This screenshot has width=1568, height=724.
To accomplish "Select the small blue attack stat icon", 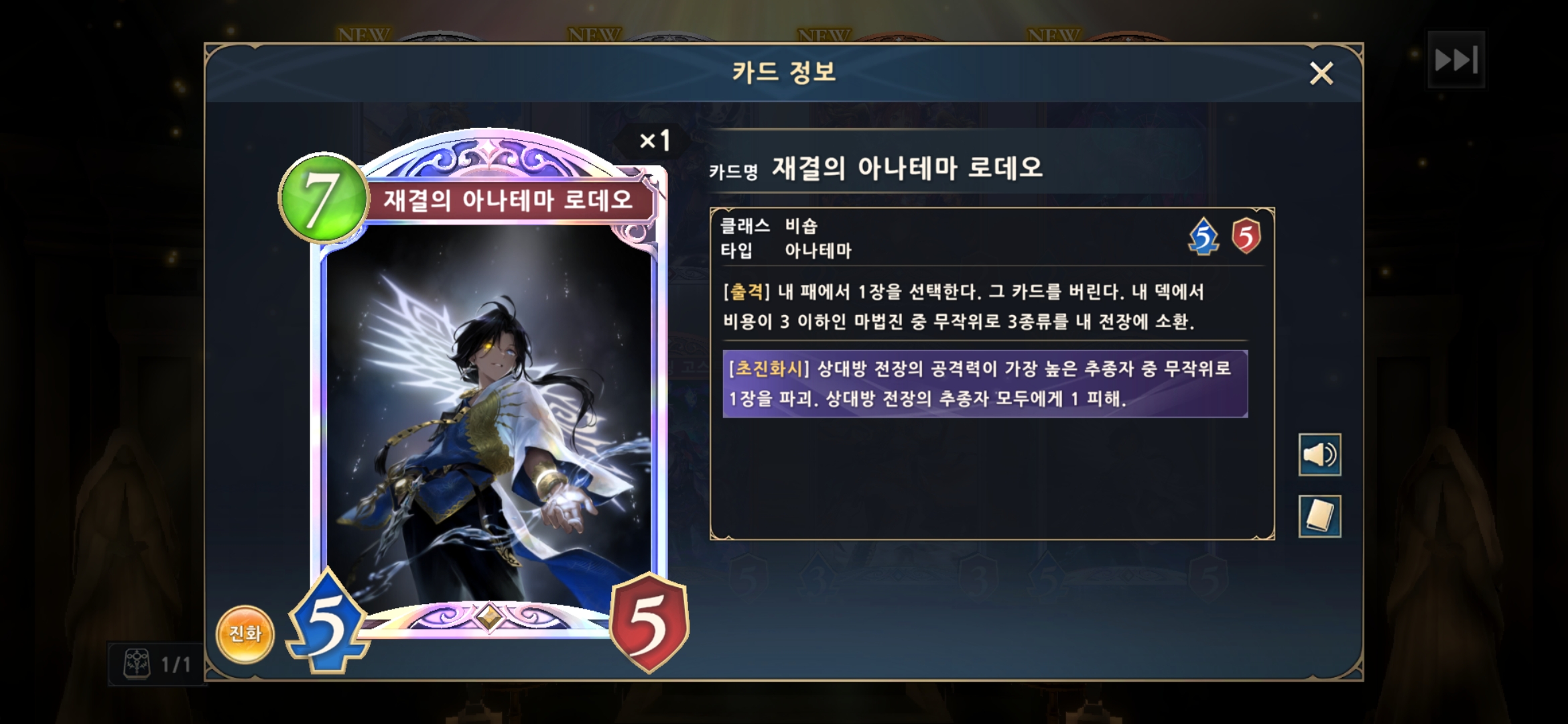I will click(x=1203, y=237).
